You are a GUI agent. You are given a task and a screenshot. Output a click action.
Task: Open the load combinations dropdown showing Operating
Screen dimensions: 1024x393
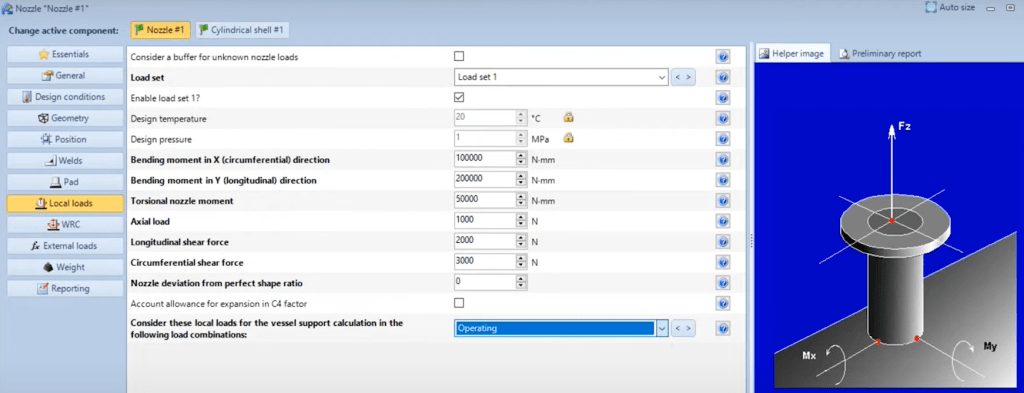coord(662,328)
